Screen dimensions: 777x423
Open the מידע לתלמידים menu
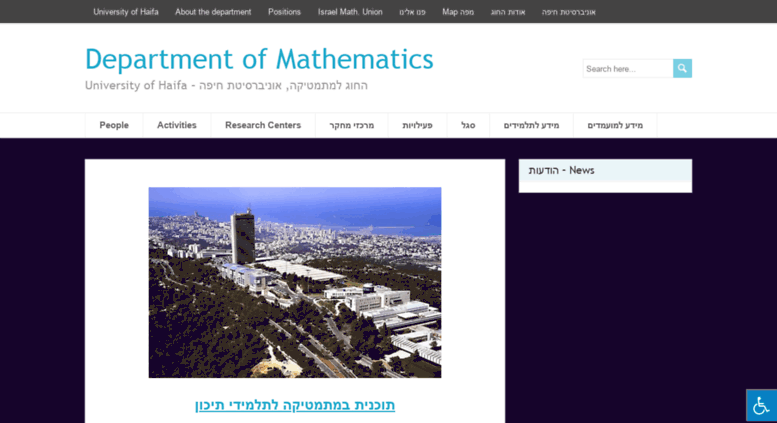531,125
